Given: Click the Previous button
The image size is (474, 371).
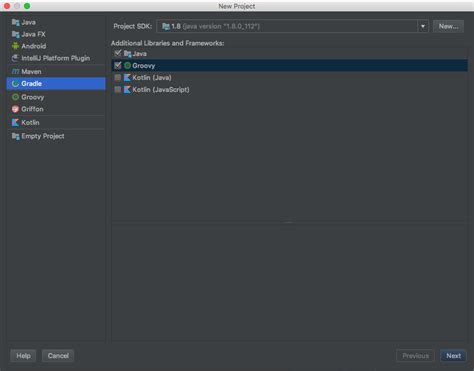Looking at the screenshot, I should 415,356.
